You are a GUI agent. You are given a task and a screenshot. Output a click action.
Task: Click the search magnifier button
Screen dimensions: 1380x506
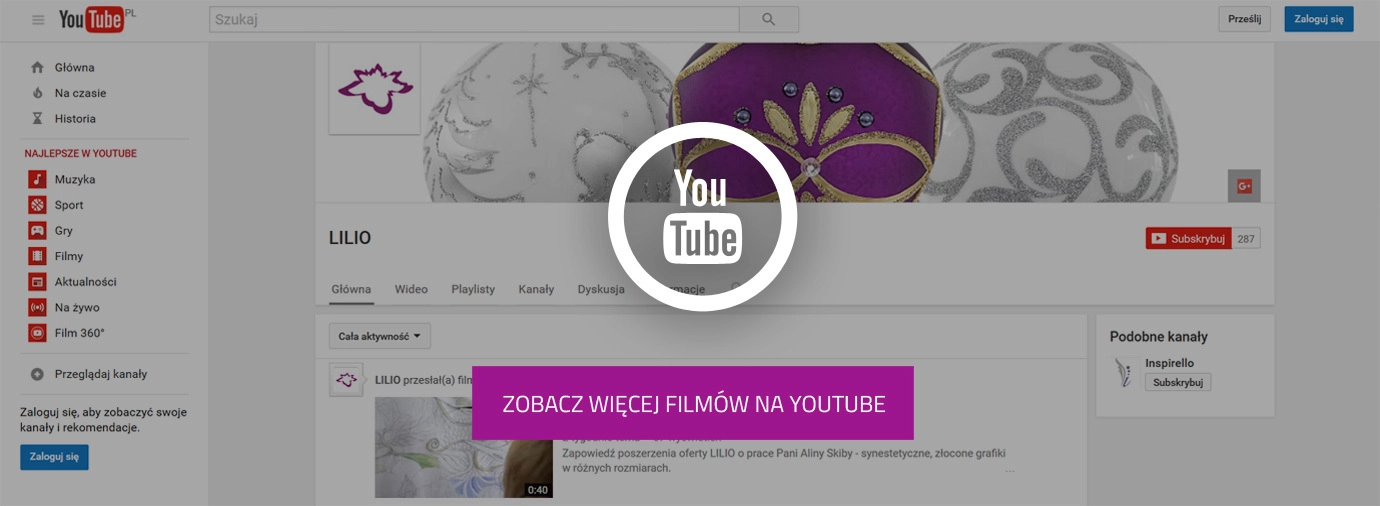pos(768,19)
